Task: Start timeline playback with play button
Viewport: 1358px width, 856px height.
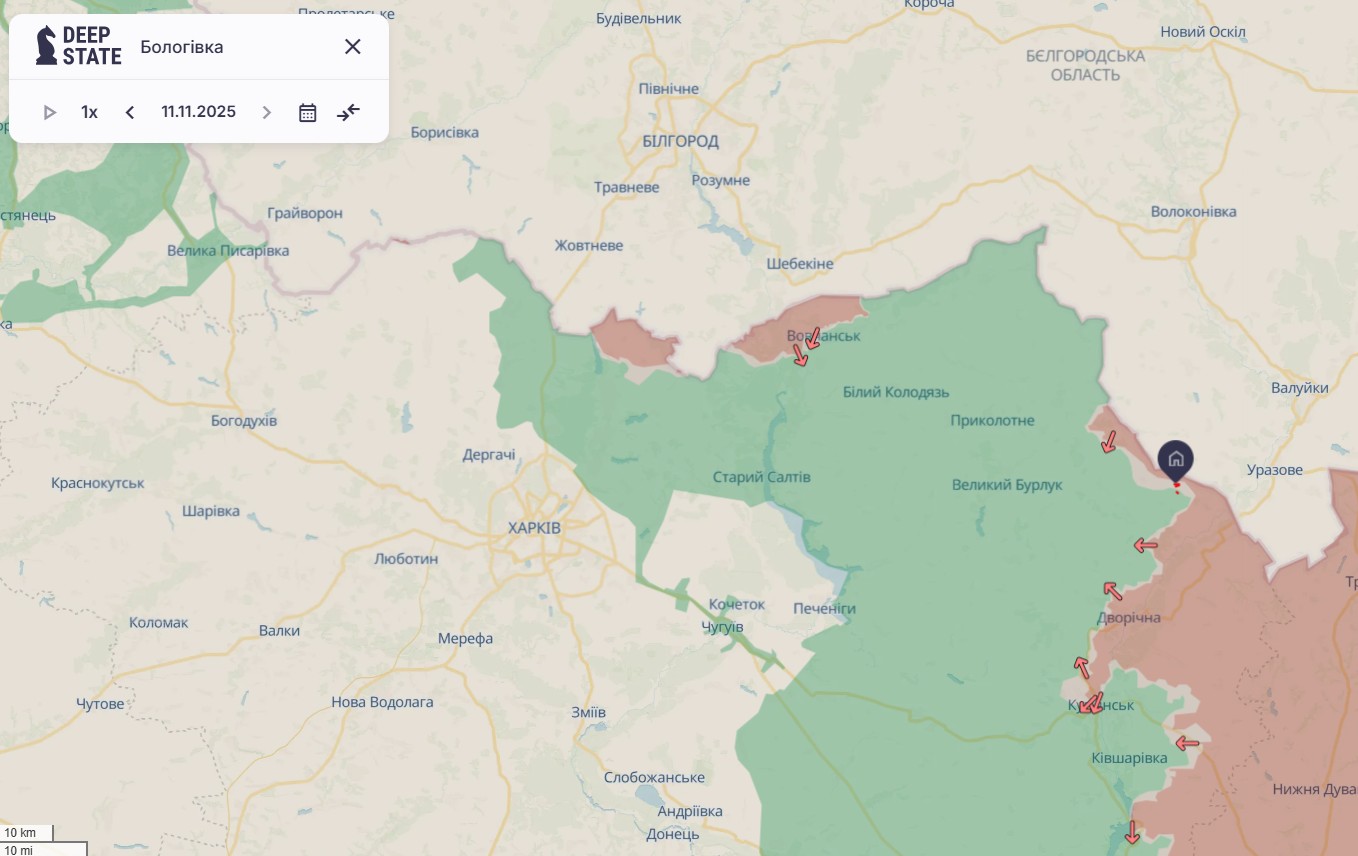Action: pos(49,112)
